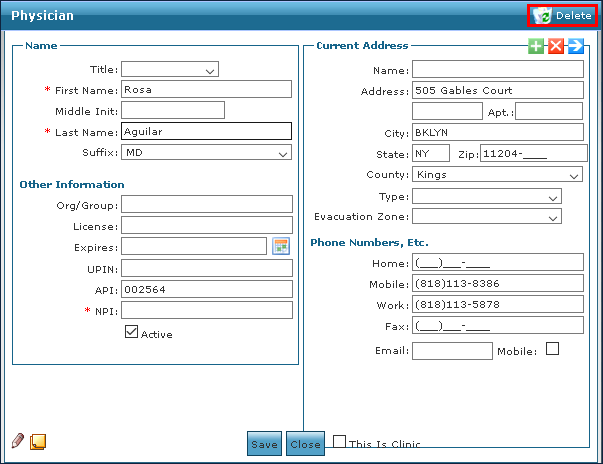Open the Expires date calendar picker
The image size is (603, 464).
pyautogui.click(x=281, y=247)
